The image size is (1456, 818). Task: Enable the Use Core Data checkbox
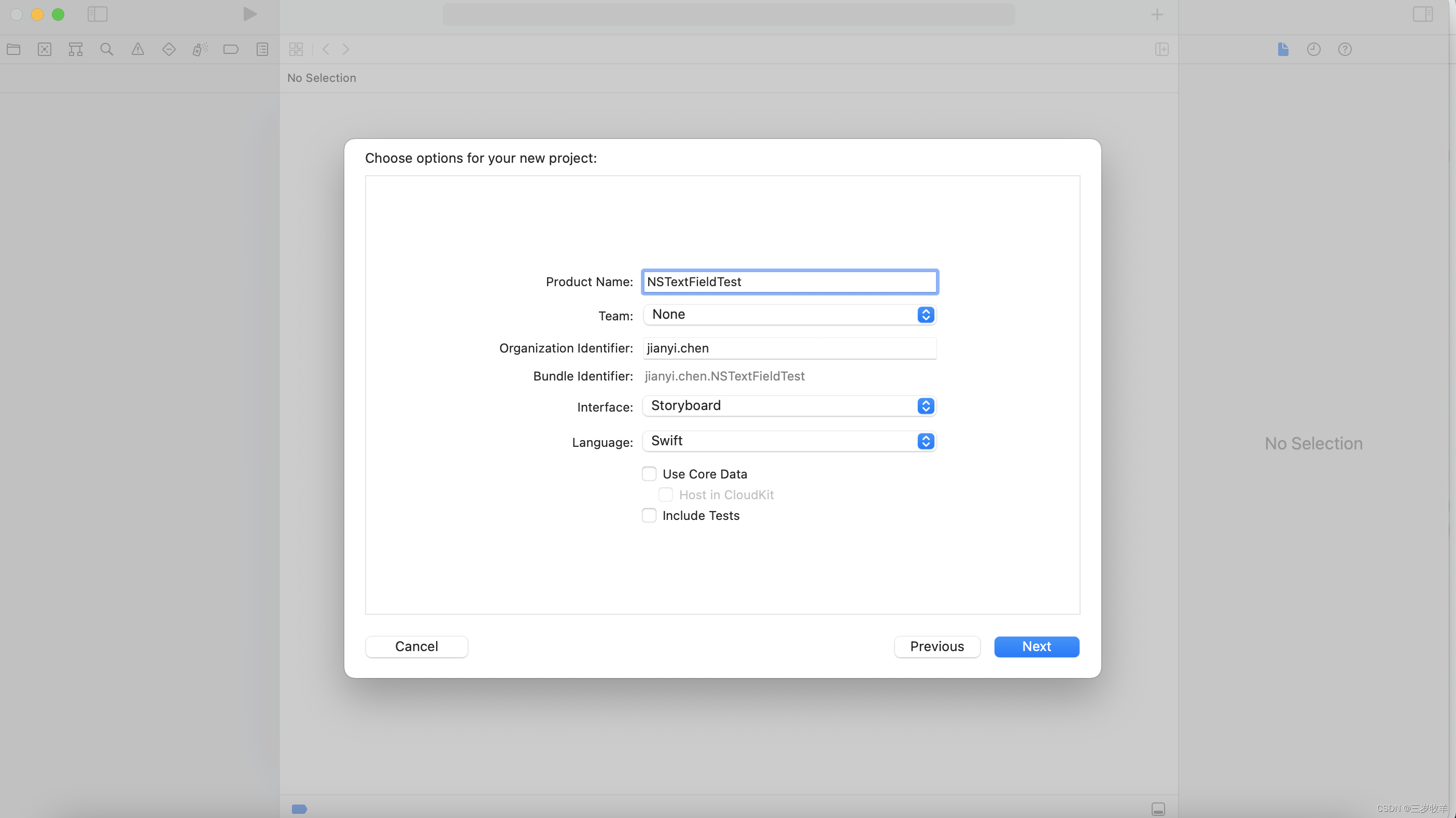point(649,474)
